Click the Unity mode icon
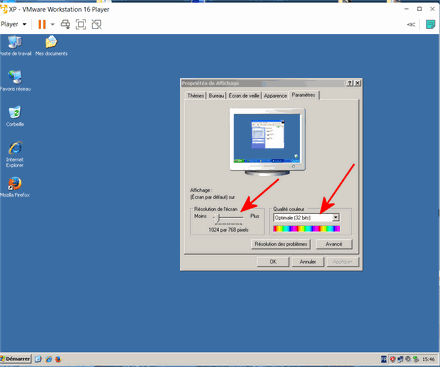Screen dimensions: 440x367 [x=96, y=24]
